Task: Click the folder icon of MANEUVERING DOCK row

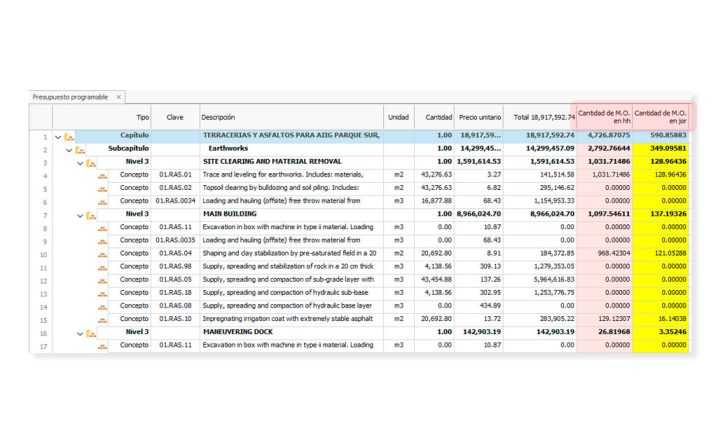Action: click(91, 333)
